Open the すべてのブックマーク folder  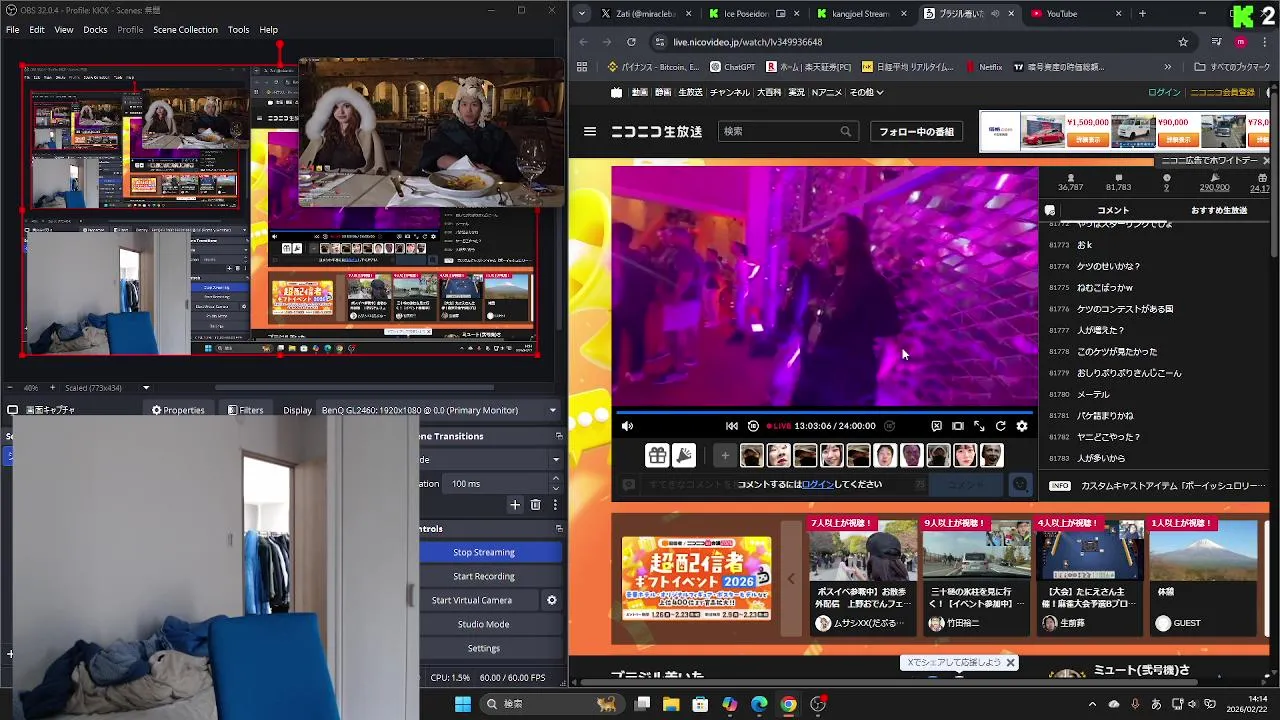[1232, 67]
